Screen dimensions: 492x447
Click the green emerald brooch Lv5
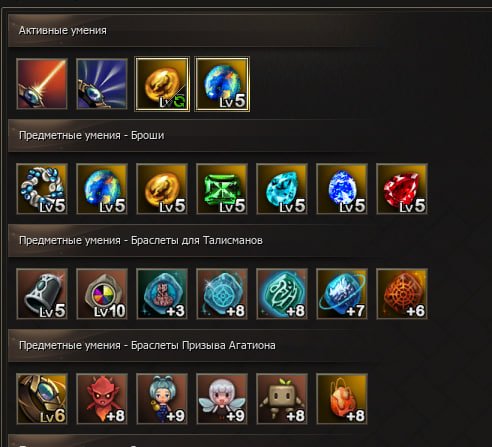[x=222, y=189]
